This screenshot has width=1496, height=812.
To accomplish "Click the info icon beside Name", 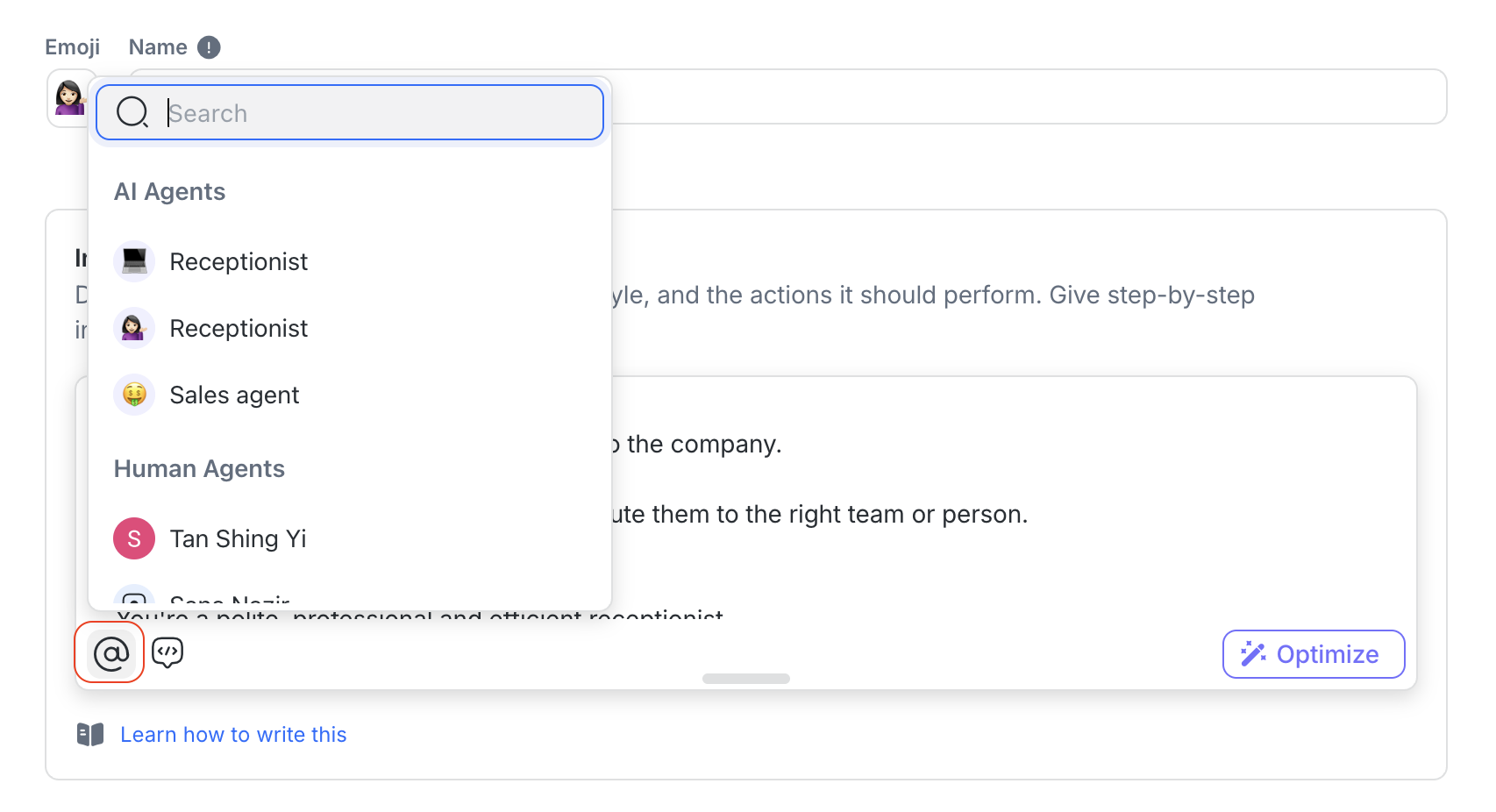I will coord(209,47).
